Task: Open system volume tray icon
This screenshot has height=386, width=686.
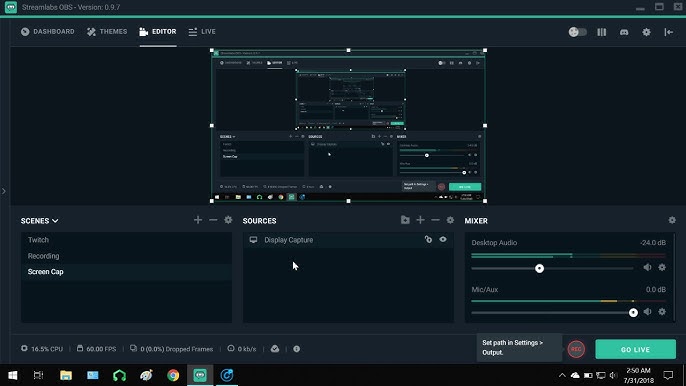Action: click(x=613, y=375)
